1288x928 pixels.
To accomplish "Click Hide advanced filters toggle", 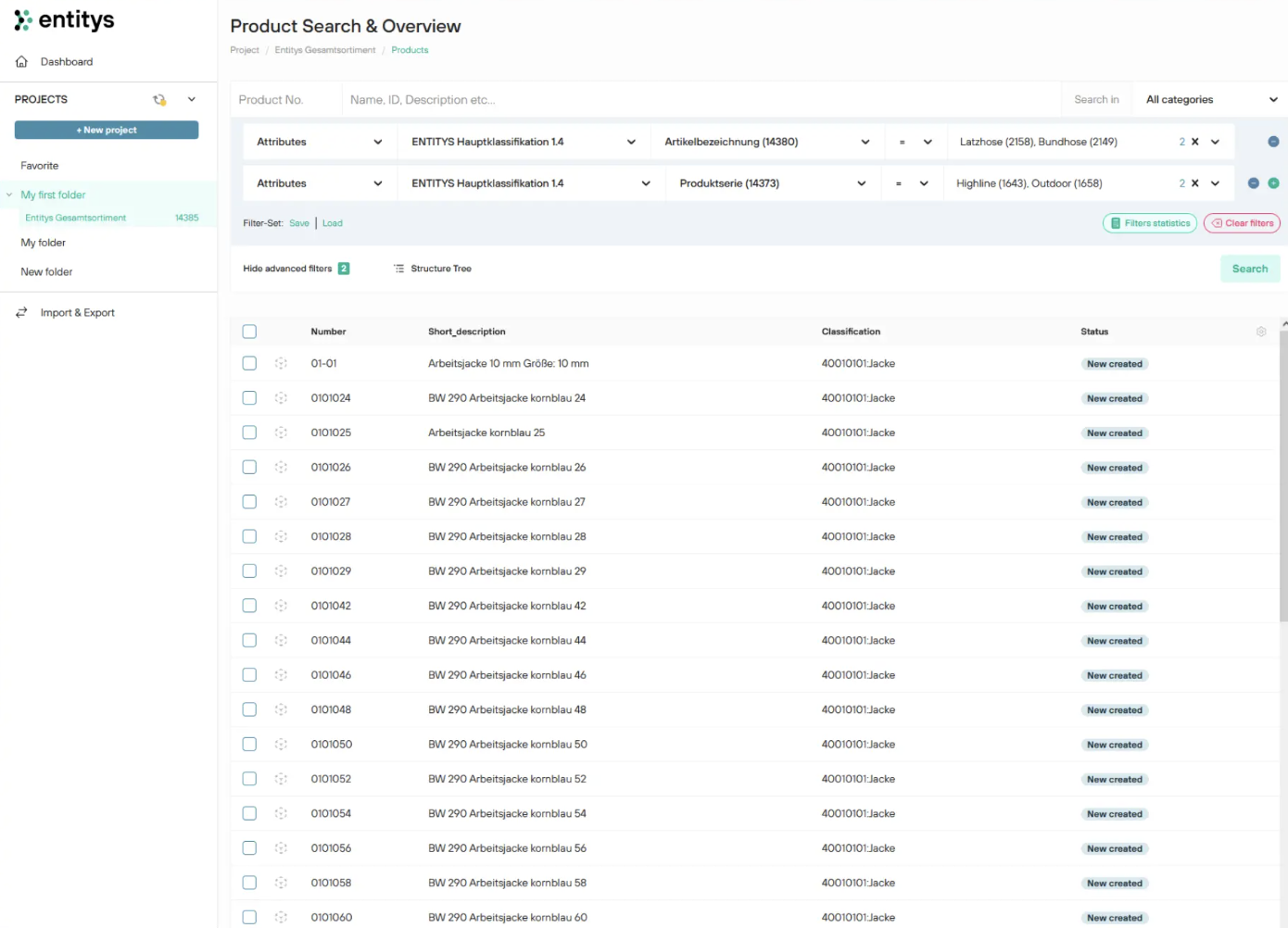I will tap(296, 269).
